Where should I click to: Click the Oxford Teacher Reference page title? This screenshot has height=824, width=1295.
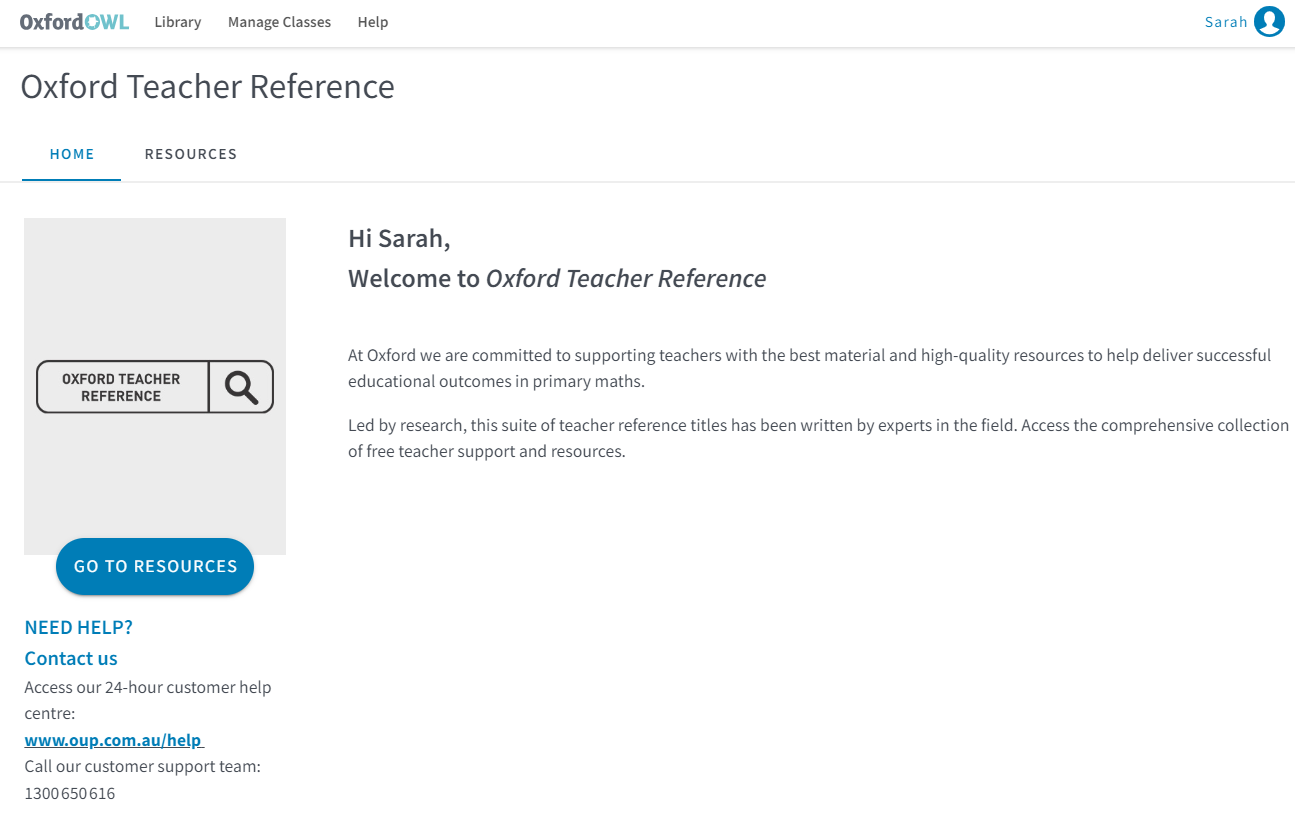click(207, 87)
